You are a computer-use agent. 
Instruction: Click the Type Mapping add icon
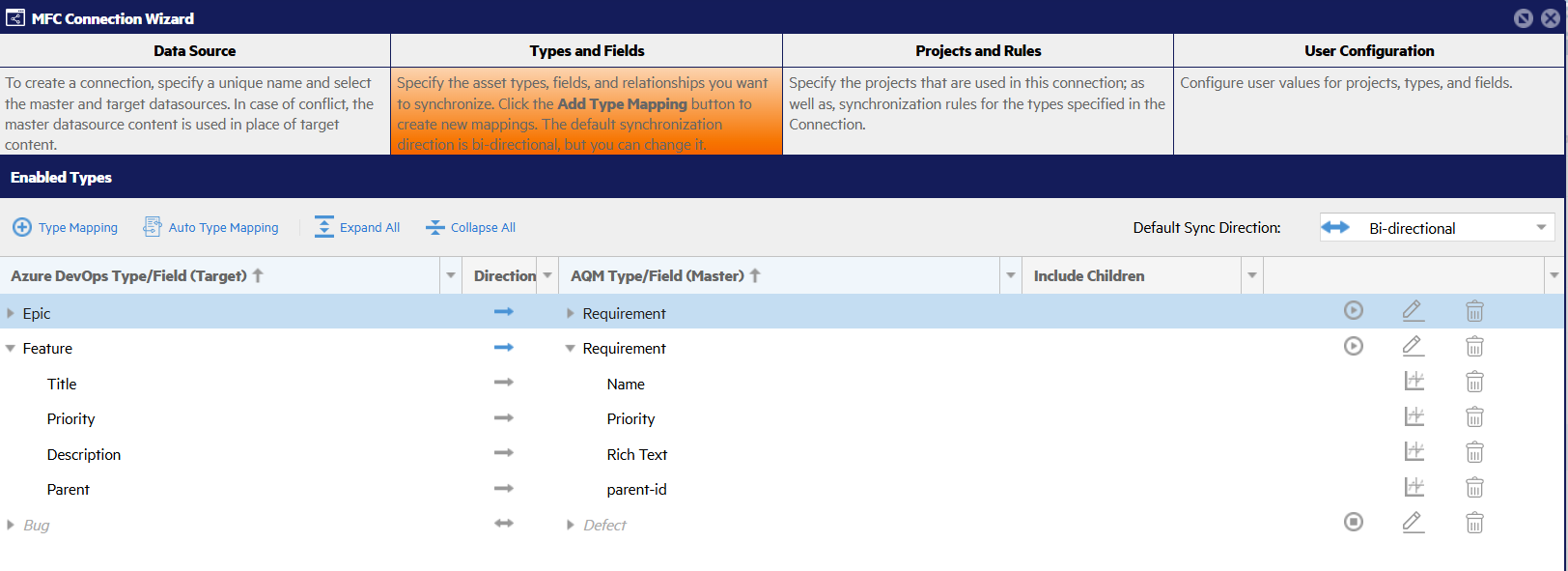click(x=21, y=227)
